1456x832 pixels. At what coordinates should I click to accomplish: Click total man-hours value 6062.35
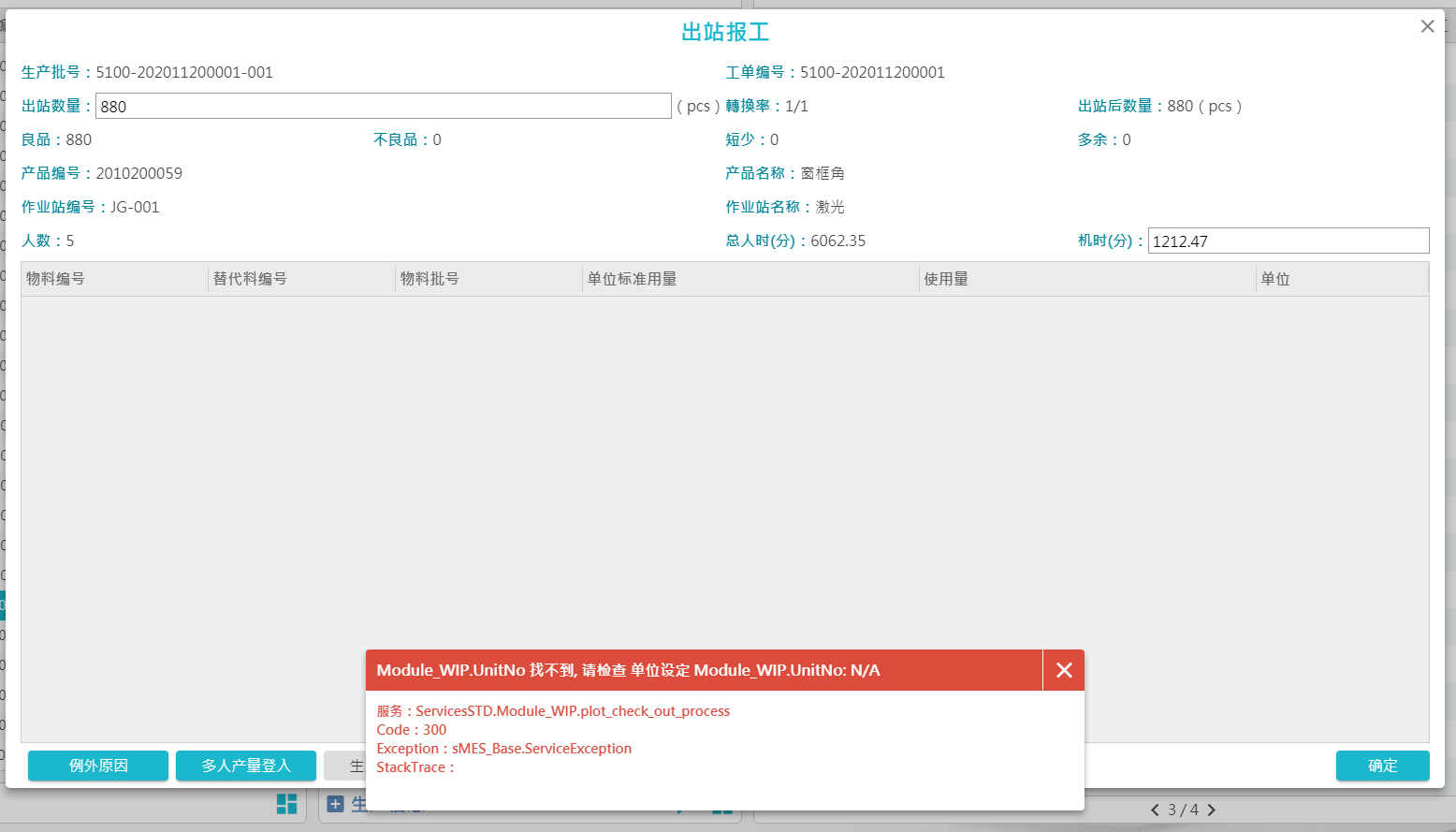[838, 241]
